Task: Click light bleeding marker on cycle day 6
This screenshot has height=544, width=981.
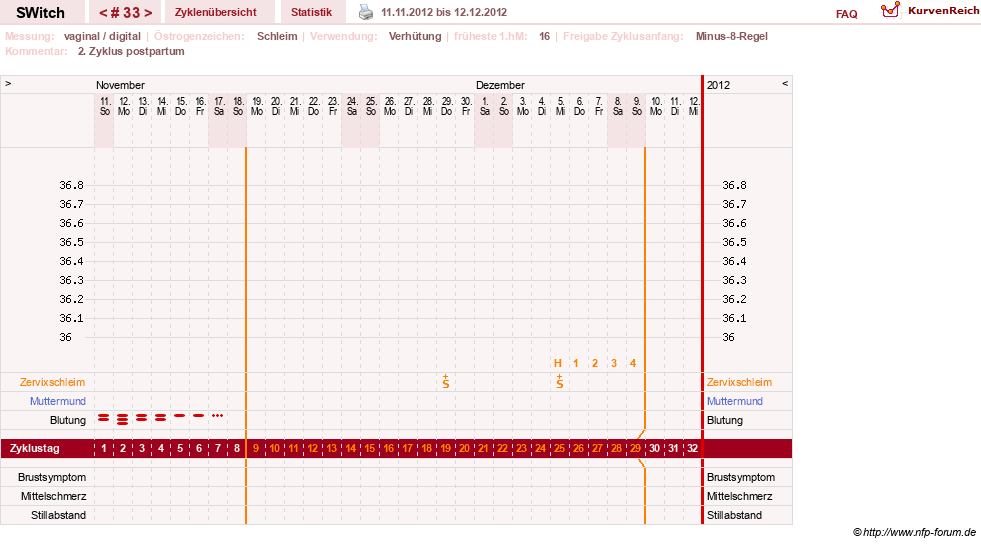Action: (198, 415)
